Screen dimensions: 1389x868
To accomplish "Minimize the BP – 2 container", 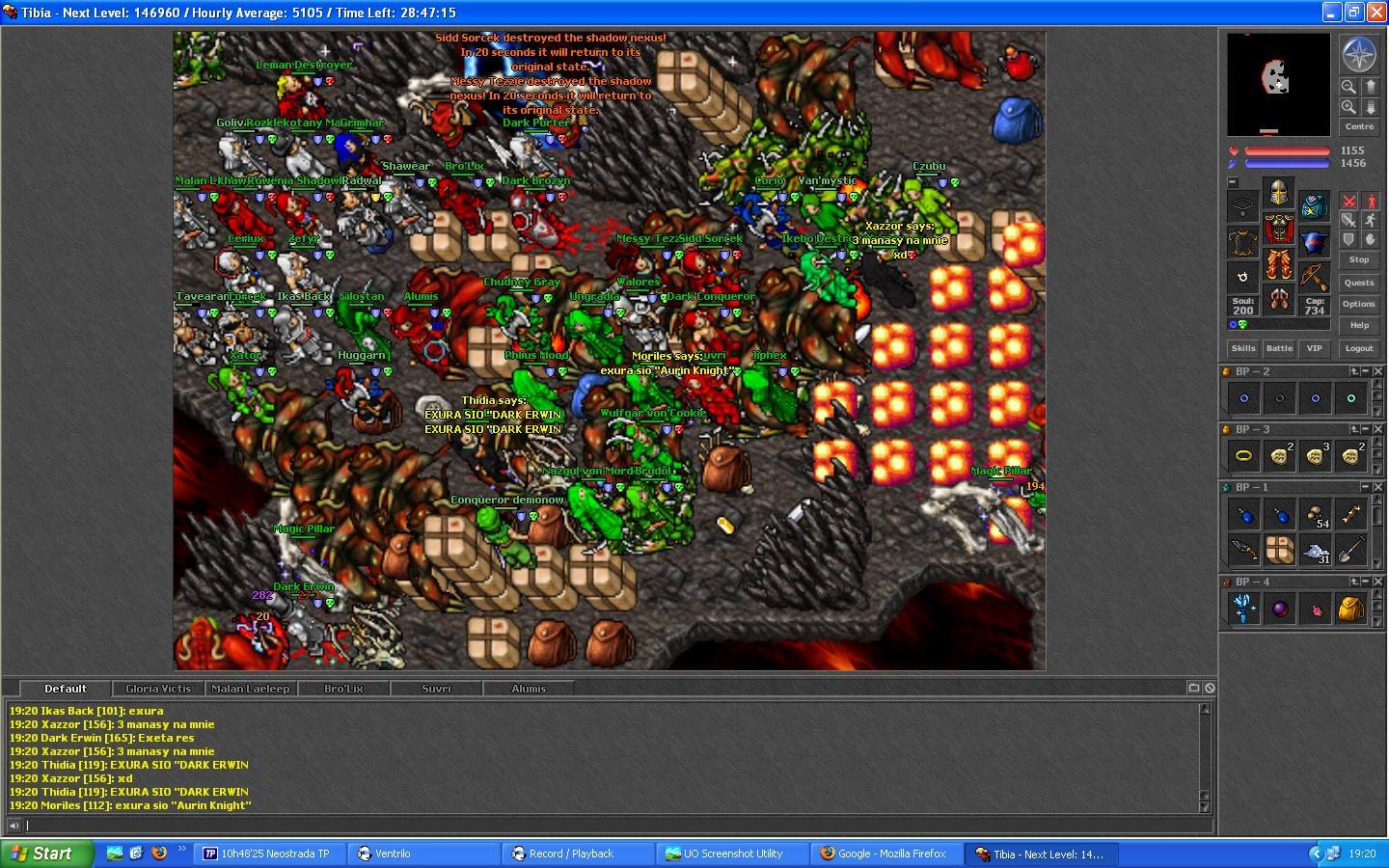I will (x=1366, y=371).
